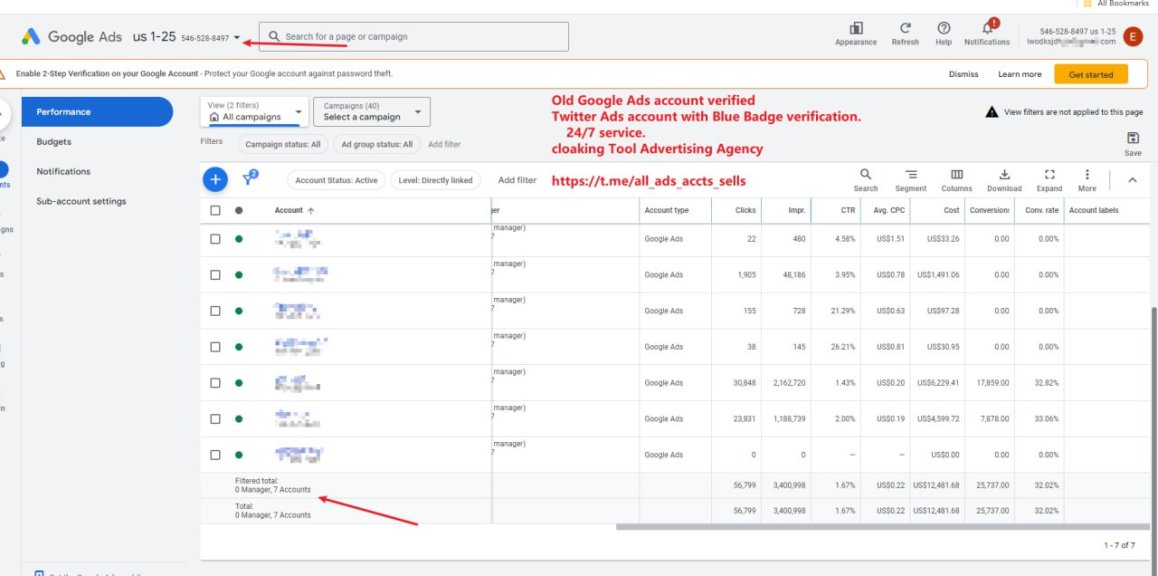Check the row with 155 clicks
This screenshot has height=576, width=1158.
pos(215,311)
